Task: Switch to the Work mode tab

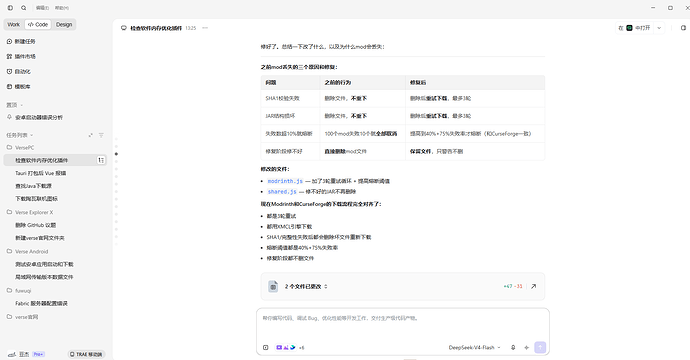Action: (x=14, y=25)
